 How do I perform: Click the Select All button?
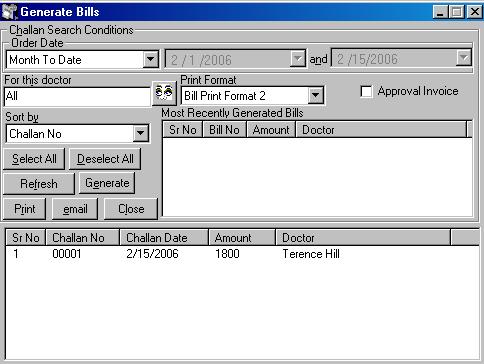(x=34, y=159)
